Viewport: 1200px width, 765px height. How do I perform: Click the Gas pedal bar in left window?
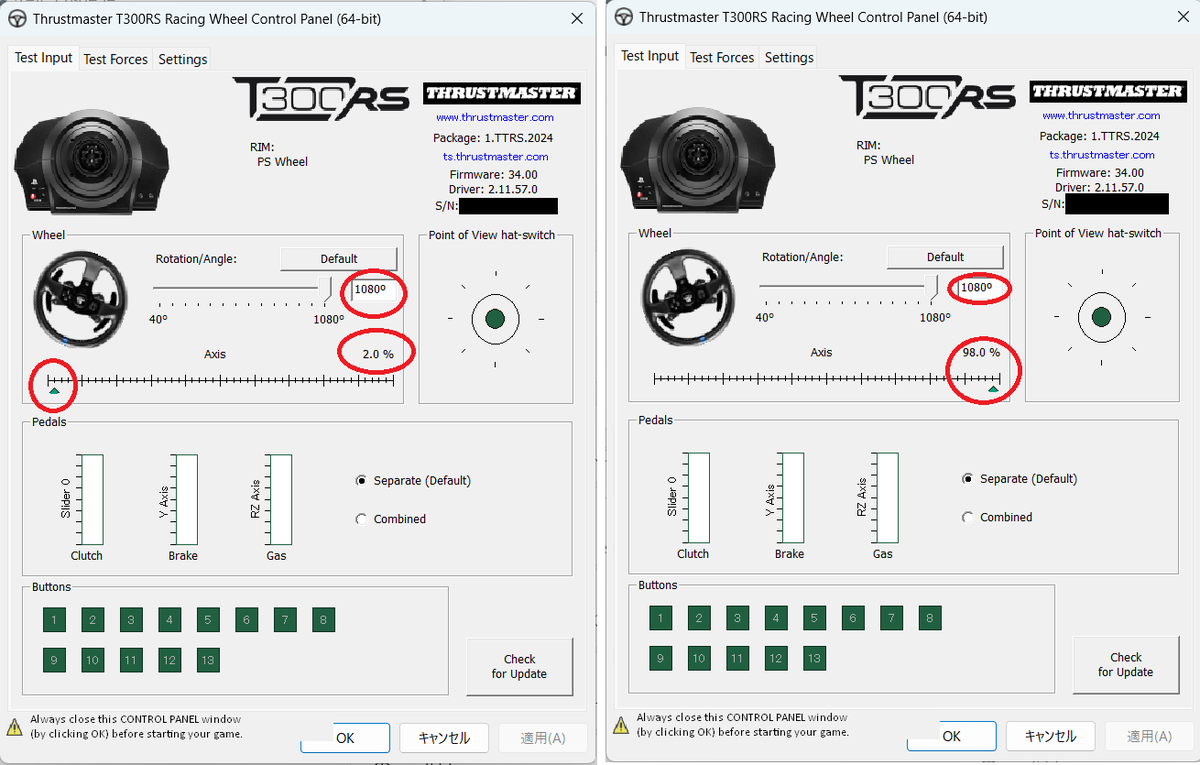[279, 500]
